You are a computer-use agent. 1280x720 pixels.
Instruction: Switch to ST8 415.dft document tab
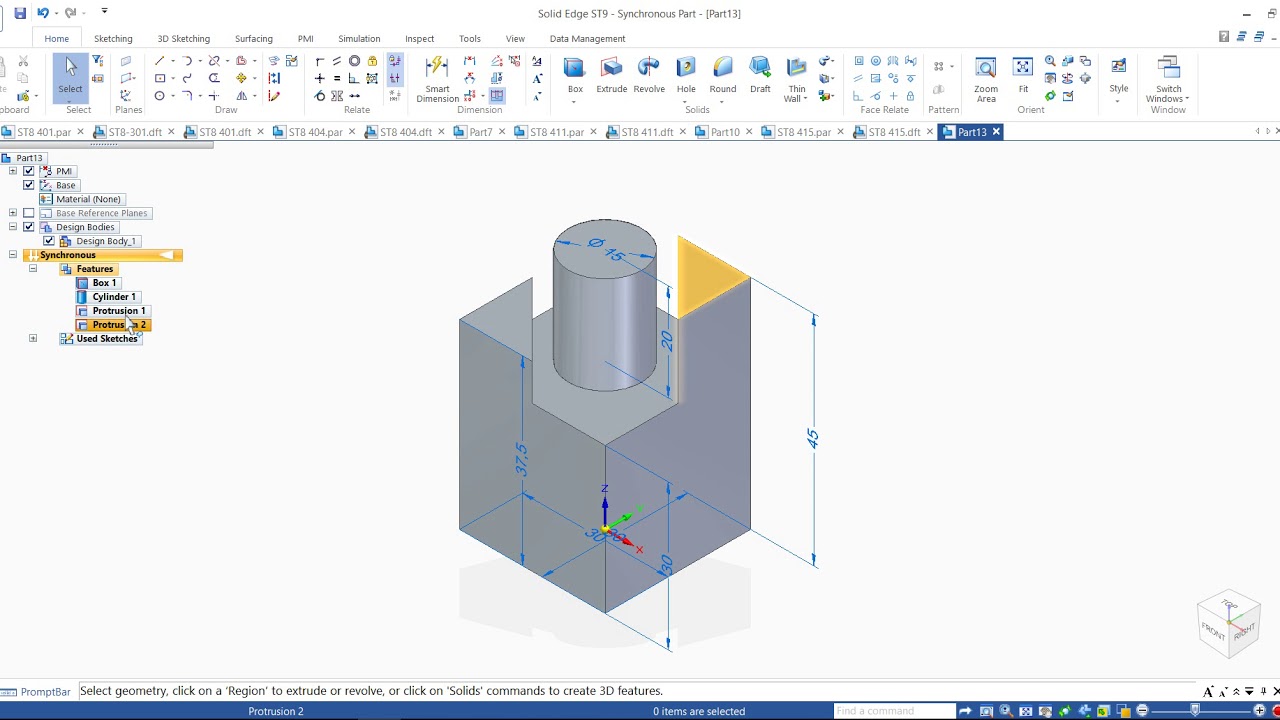[x=894, y=132]
